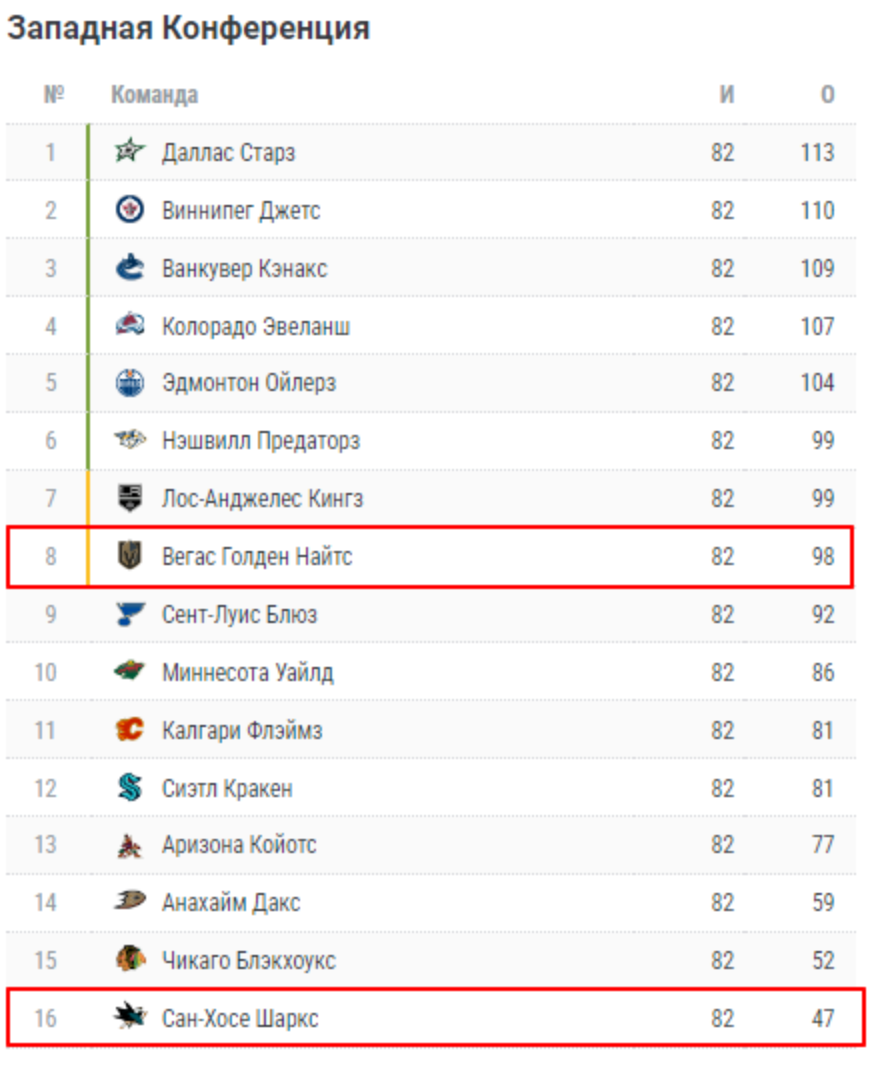
Task: Open the Нэшвилл Предаторз team link
Action: click(x=260, y=441)
